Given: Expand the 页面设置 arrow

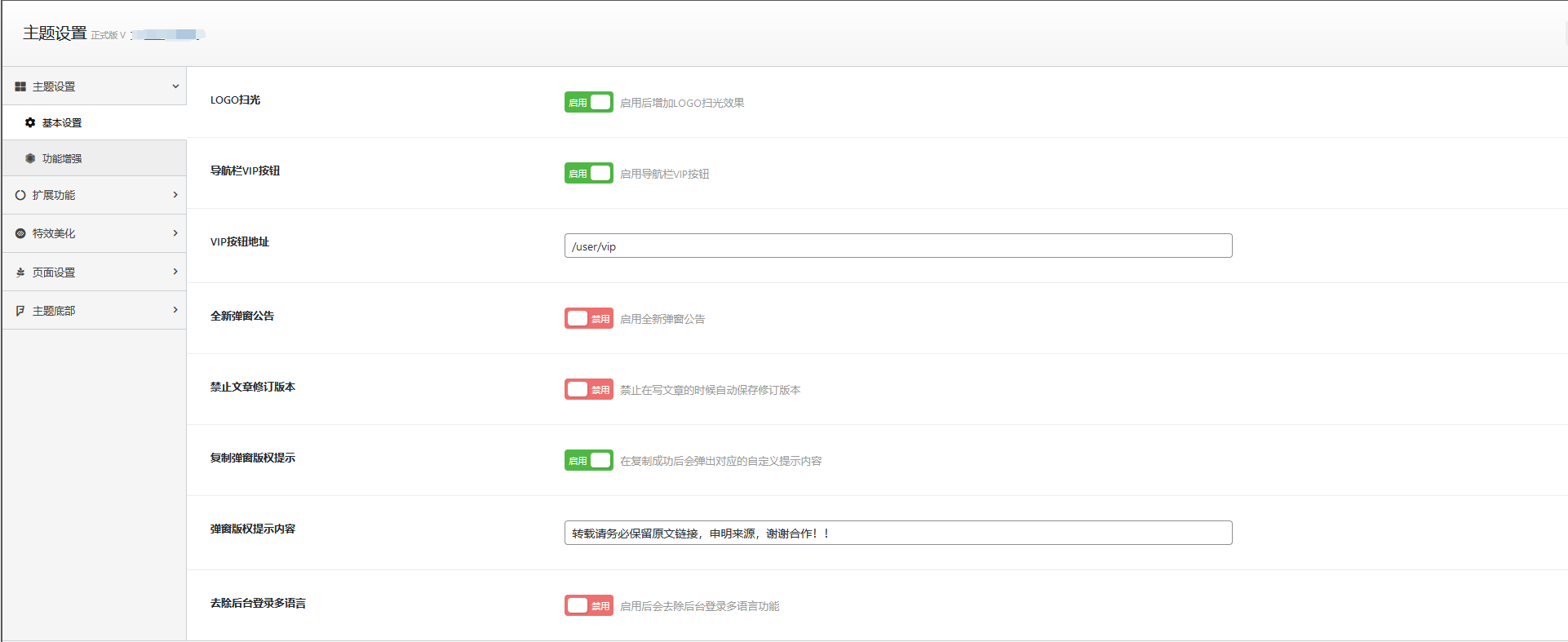Looking at the screenshot, I should coord(175,272).
